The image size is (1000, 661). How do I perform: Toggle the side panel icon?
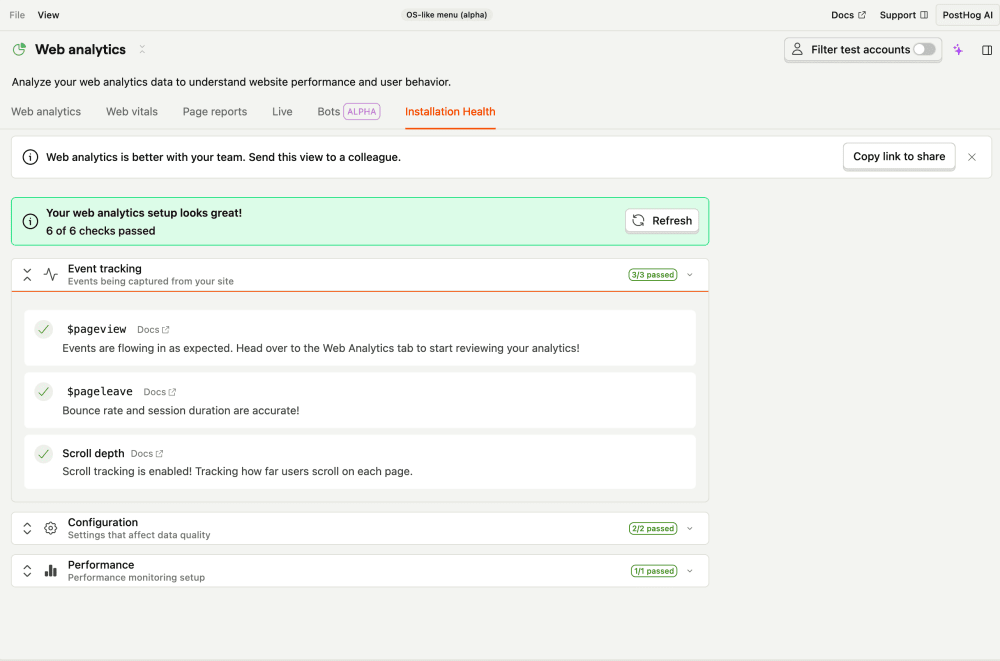point(987,50)
